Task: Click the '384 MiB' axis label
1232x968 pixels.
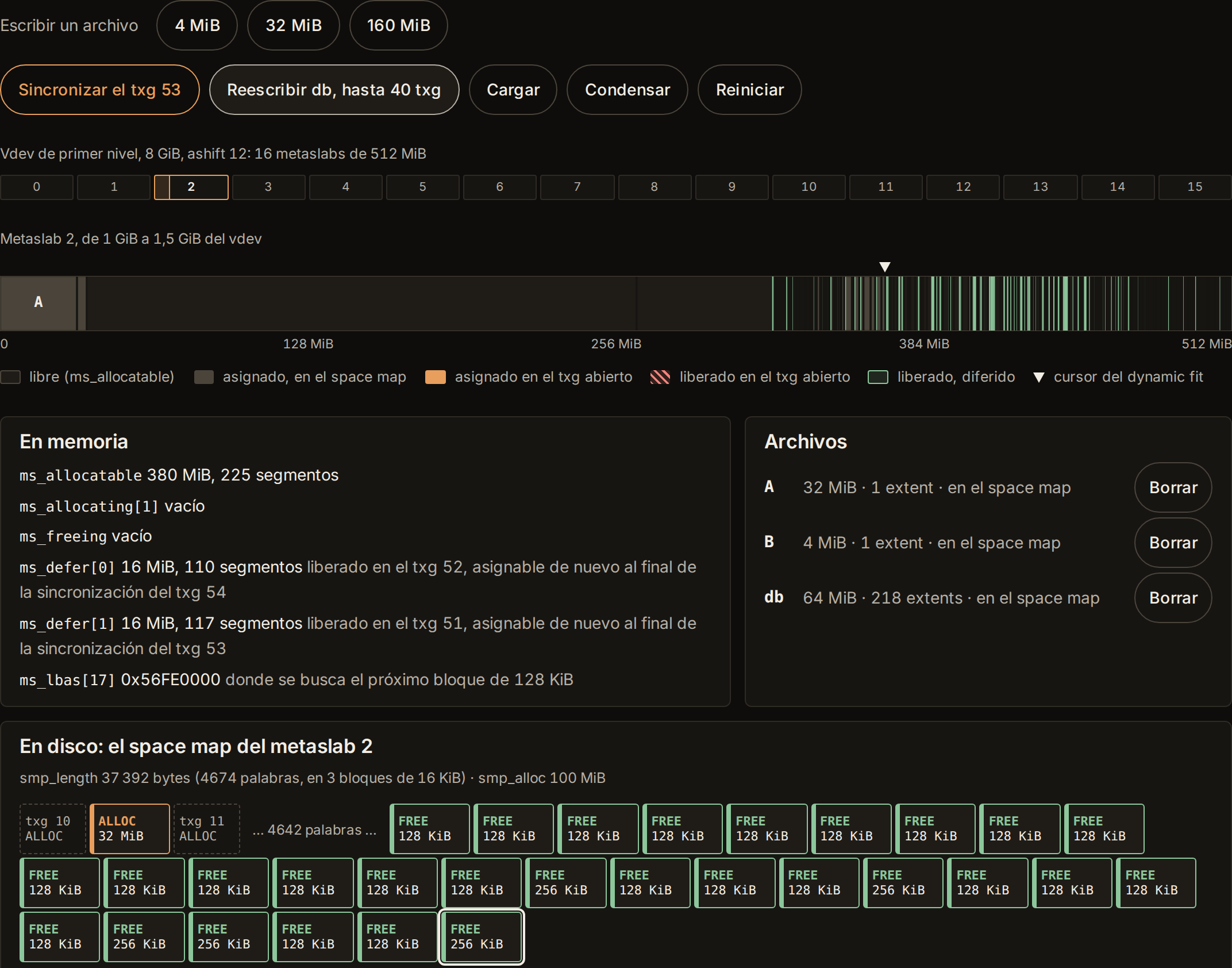Action: (924, 344)
